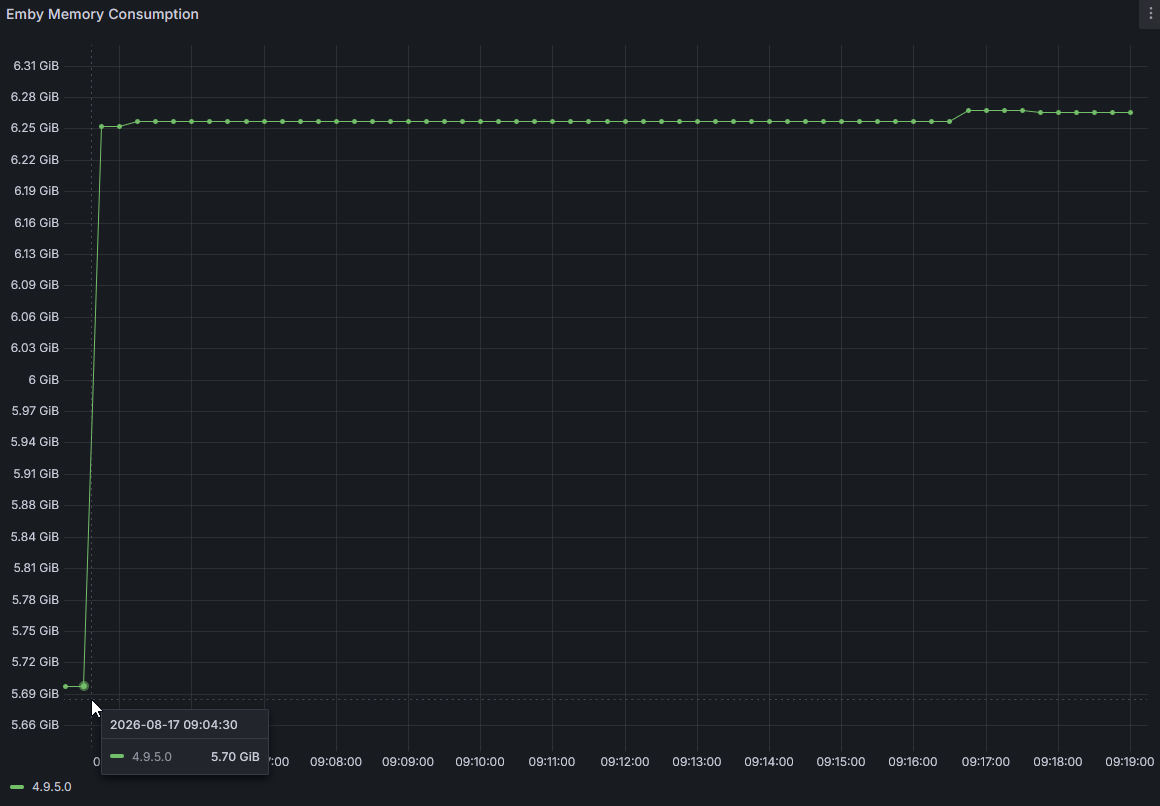Select the highlighted data point at 5.70 GiB
Viewport: 1160px width, 806px height.
click(84, 686)
